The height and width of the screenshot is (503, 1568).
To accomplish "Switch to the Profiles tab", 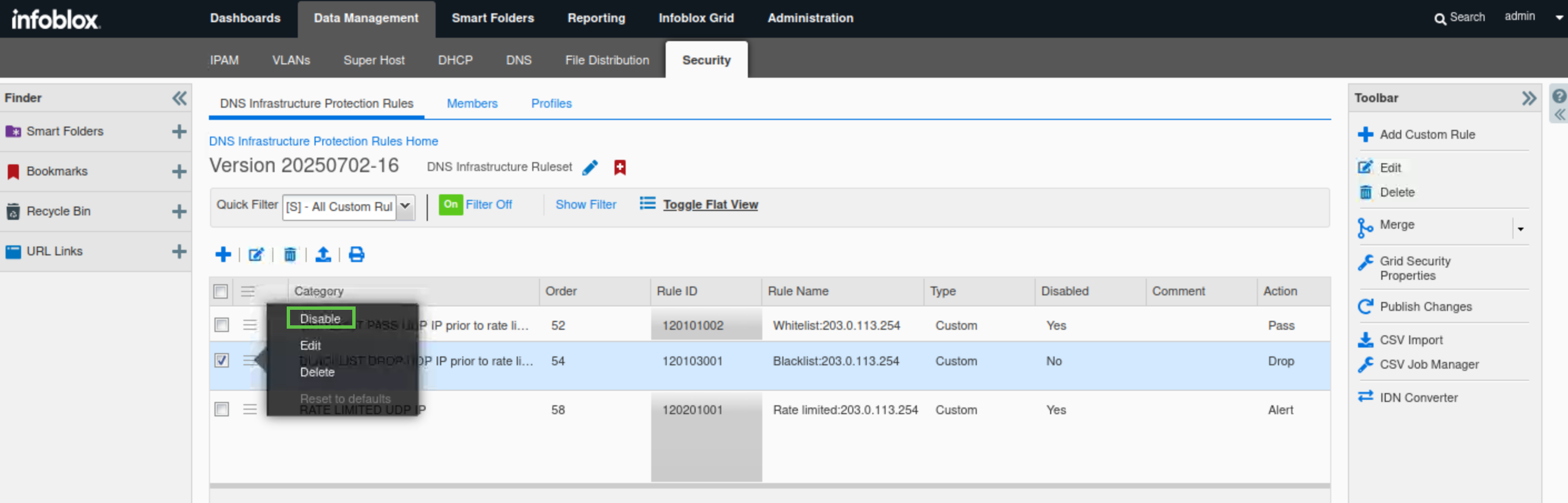I will [x=552, y=103].
